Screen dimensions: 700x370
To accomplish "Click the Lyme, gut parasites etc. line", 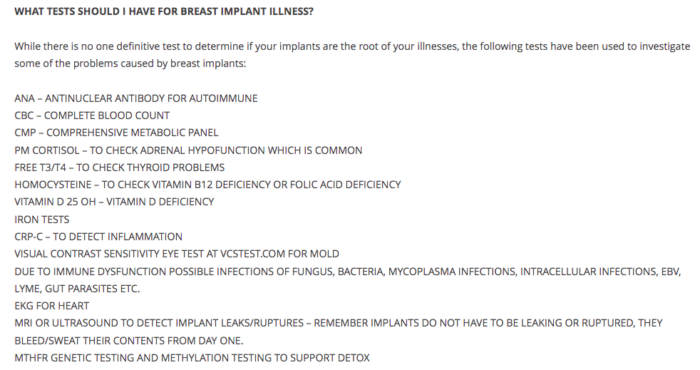I will point(77,289).
